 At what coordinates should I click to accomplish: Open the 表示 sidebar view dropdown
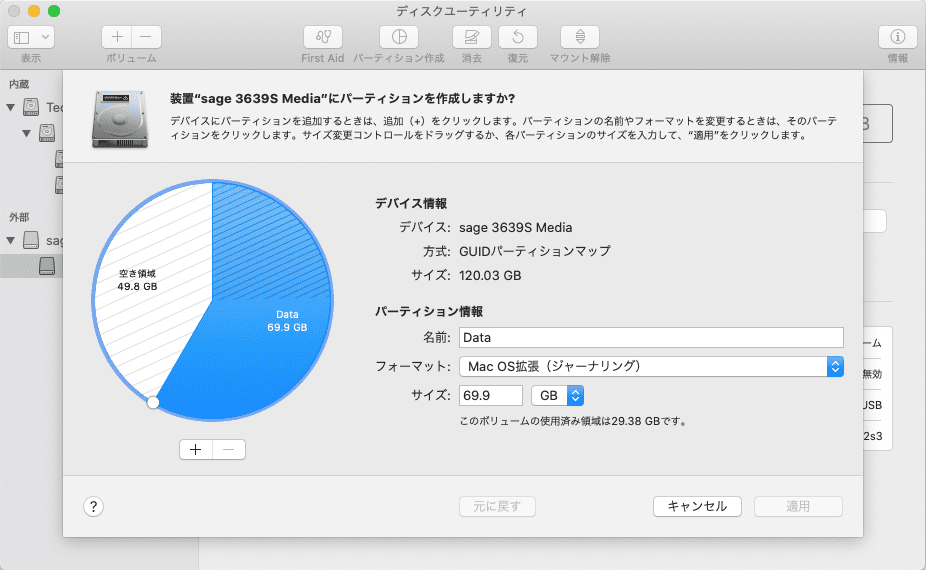tap(31, 37)
